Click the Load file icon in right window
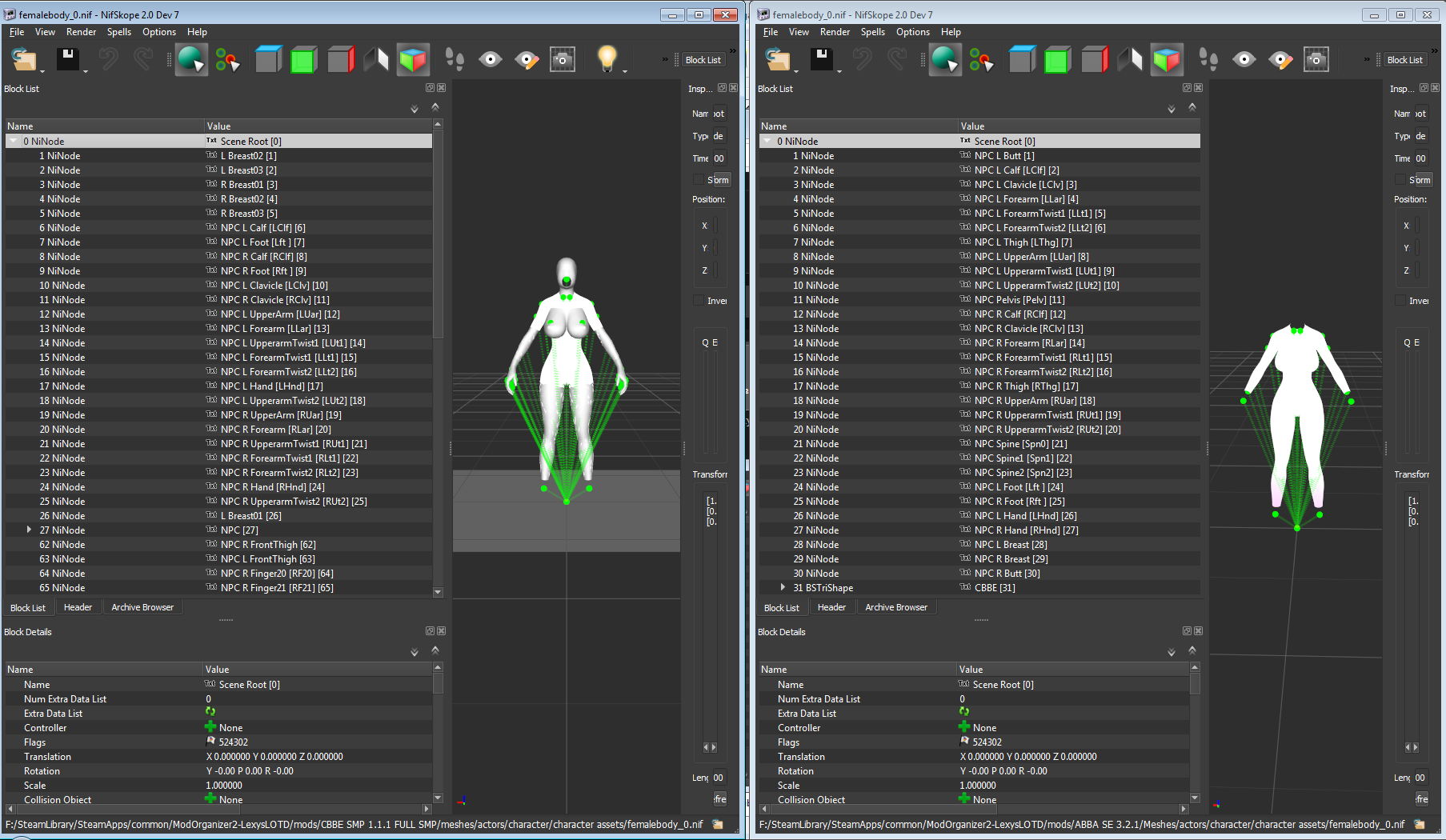Screen dimensions: 1446x840 (778, 60)
